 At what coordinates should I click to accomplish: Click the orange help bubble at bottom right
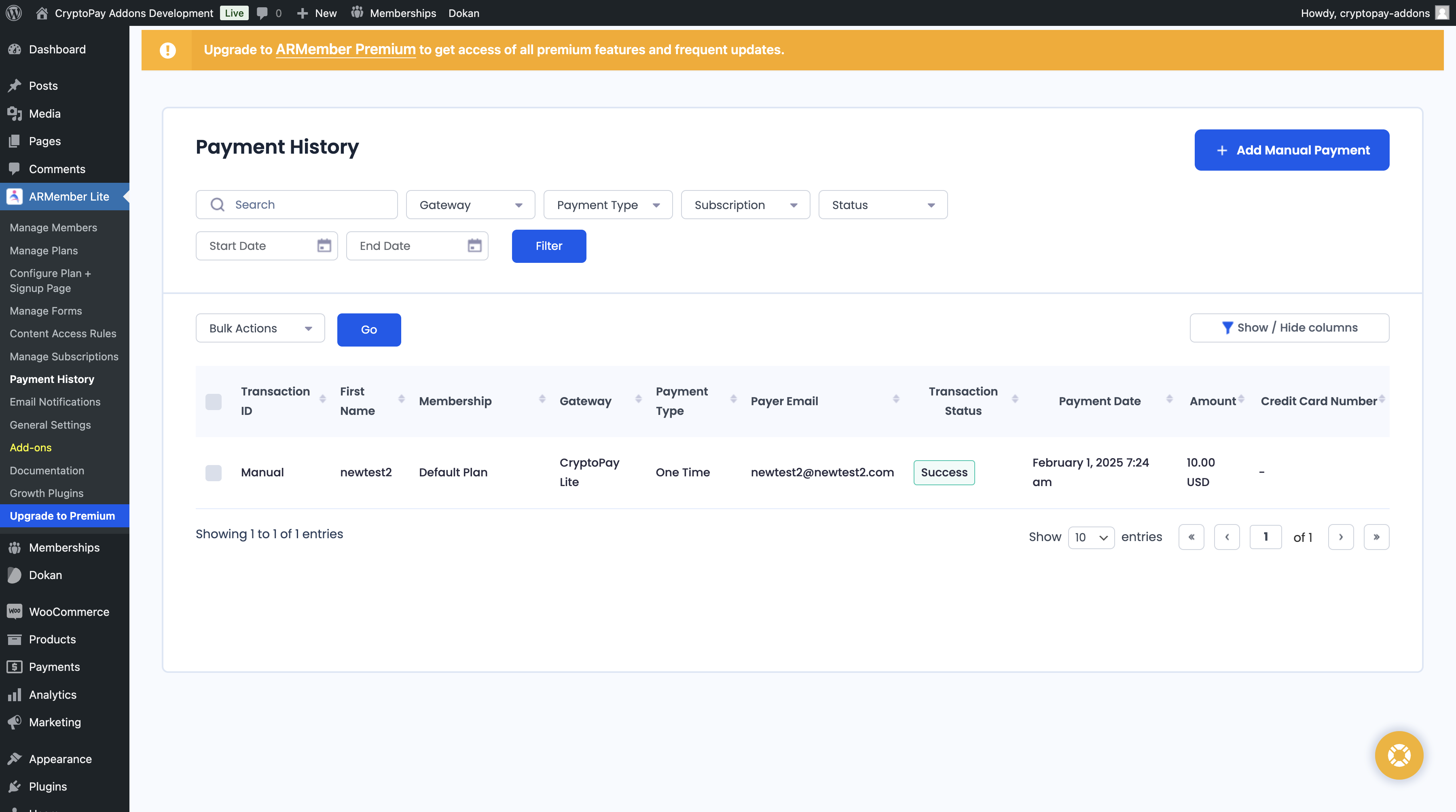(x=1399, y=755)
